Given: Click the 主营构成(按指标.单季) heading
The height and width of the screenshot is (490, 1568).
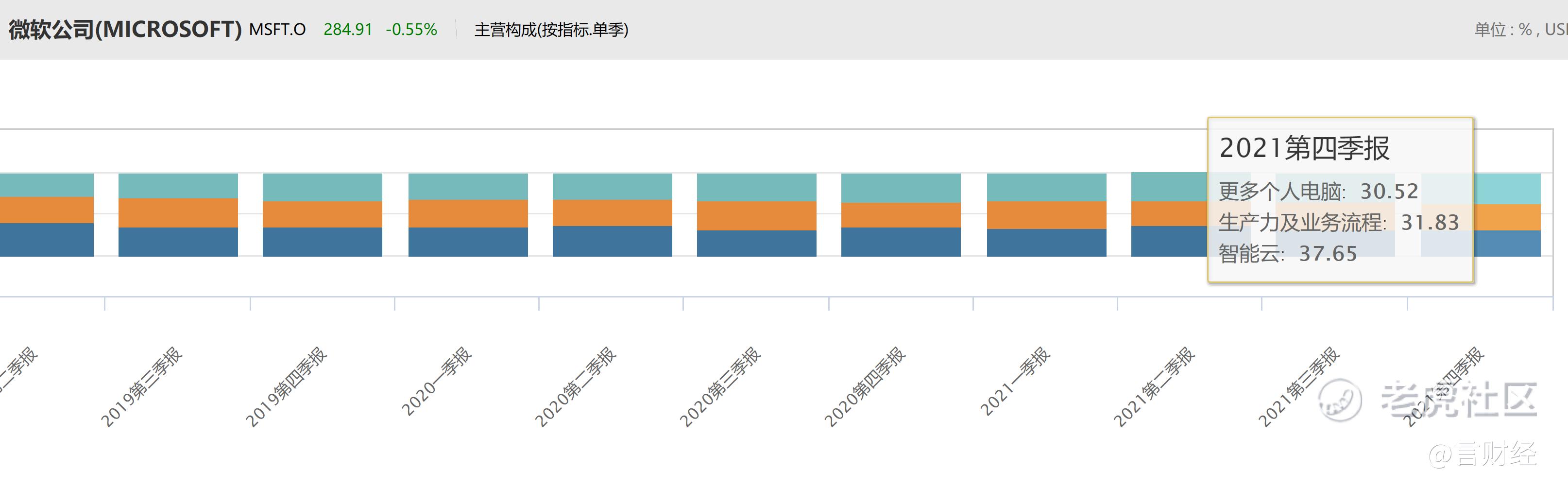Looking at the screenshot, I should click(551, 29).
